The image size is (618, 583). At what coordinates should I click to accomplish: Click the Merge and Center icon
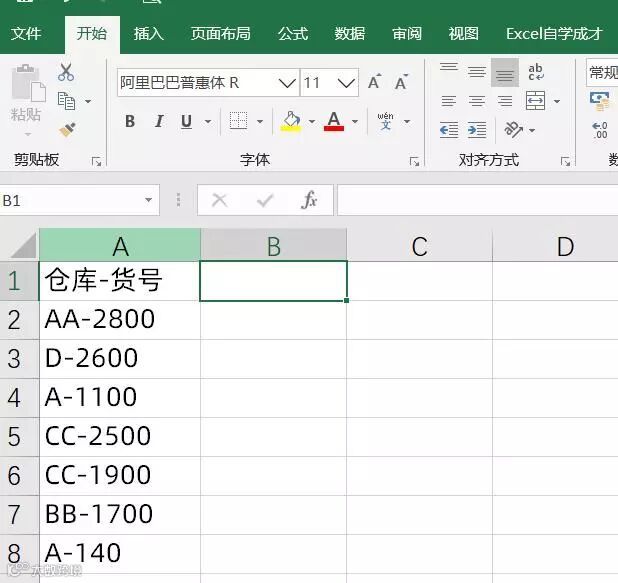[536, 101]
